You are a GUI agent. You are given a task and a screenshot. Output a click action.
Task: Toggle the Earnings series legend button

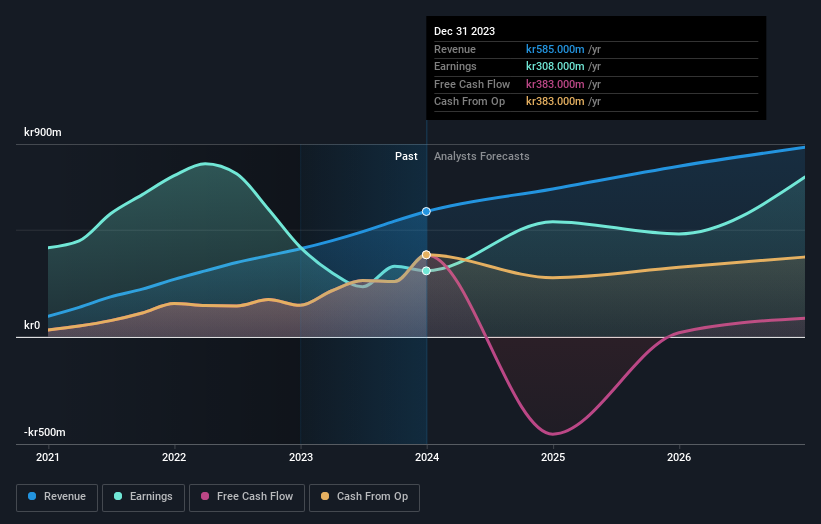point(143,497)
